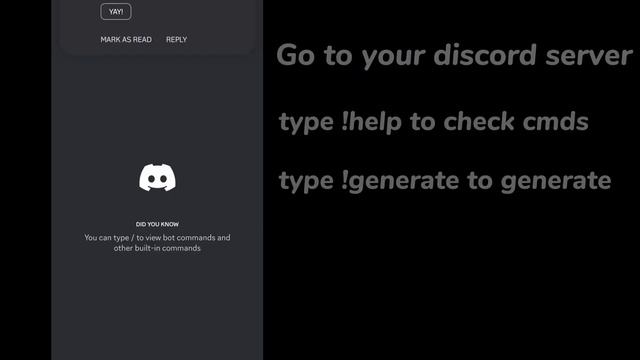
Task: Click the text "Go to your discord server"
Action: click(454, 56)
